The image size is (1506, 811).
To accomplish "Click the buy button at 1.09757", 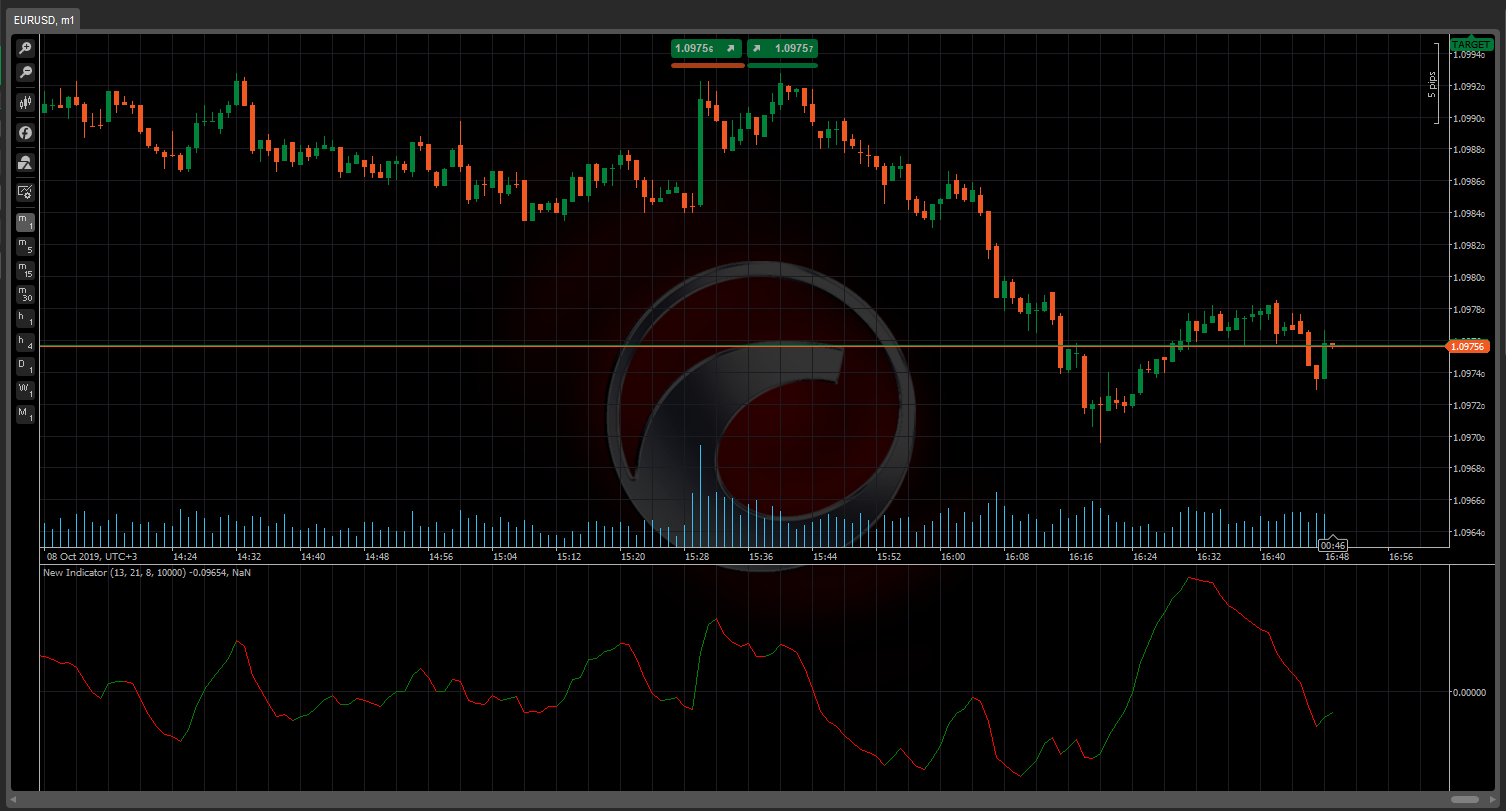I will click(x=782, y=48).
